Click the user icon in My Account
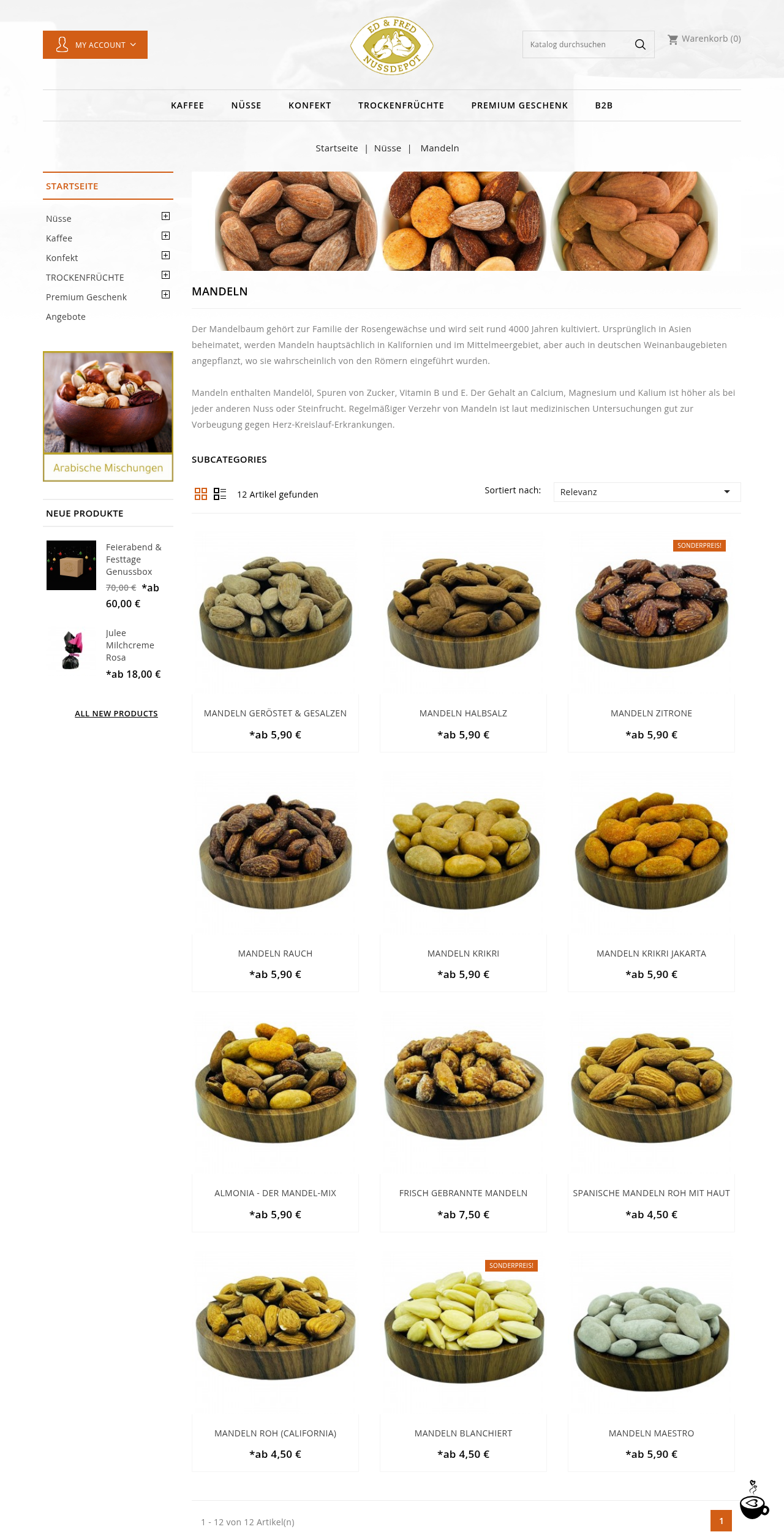 pyautogui.click(x=62, y=45)
